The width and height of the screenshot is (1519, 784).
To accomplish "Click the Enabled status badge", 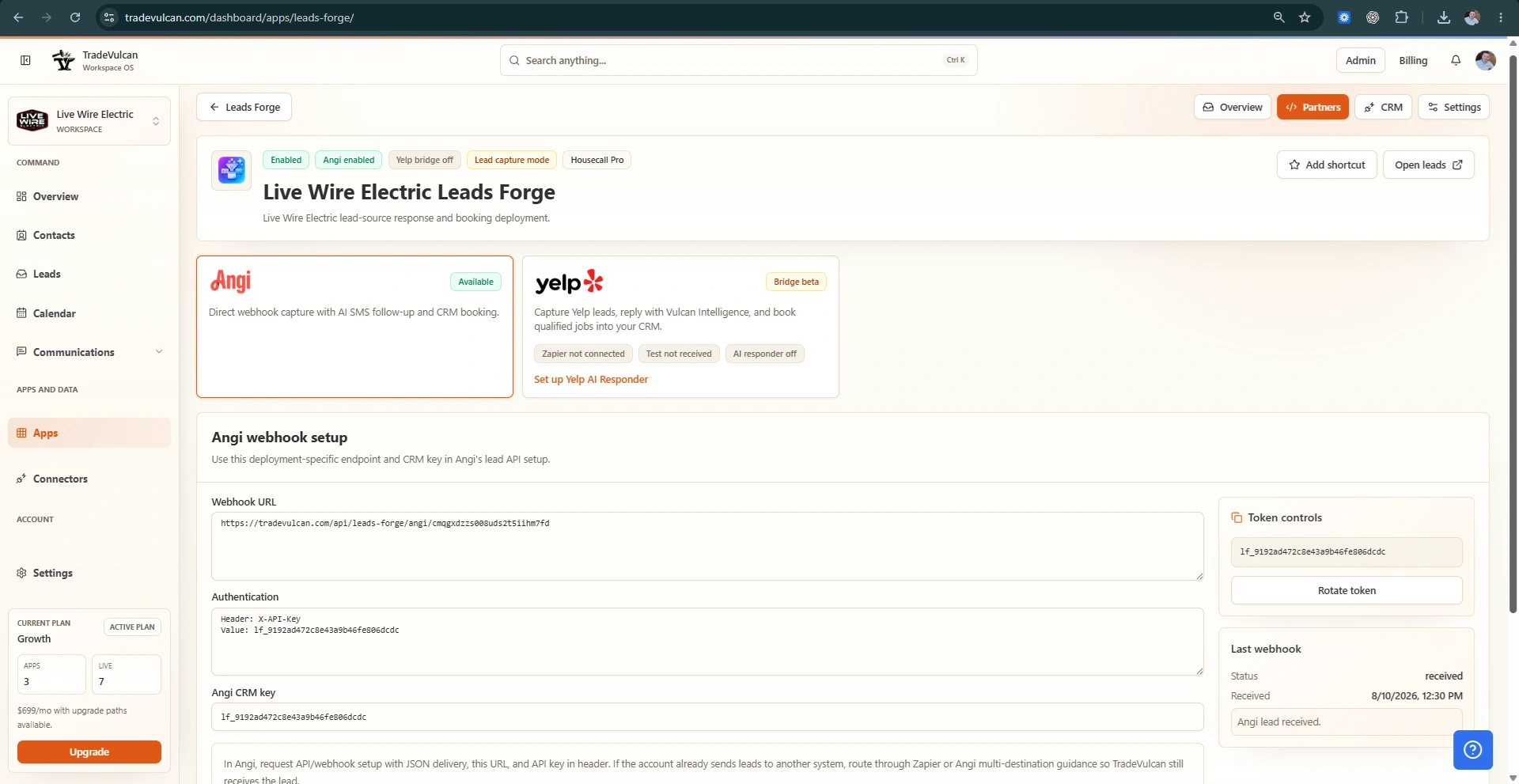I will pos(286,160).
